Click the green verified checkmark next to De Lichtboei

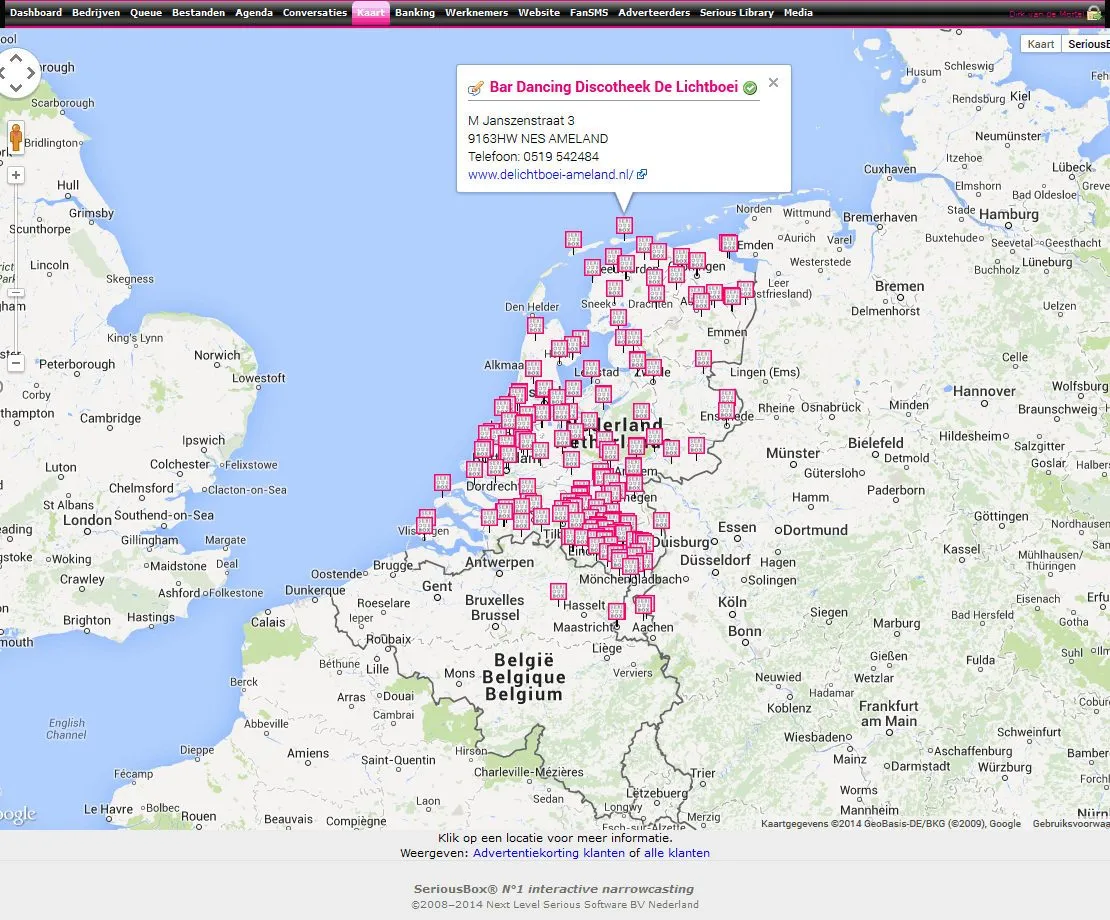(750, 88)
